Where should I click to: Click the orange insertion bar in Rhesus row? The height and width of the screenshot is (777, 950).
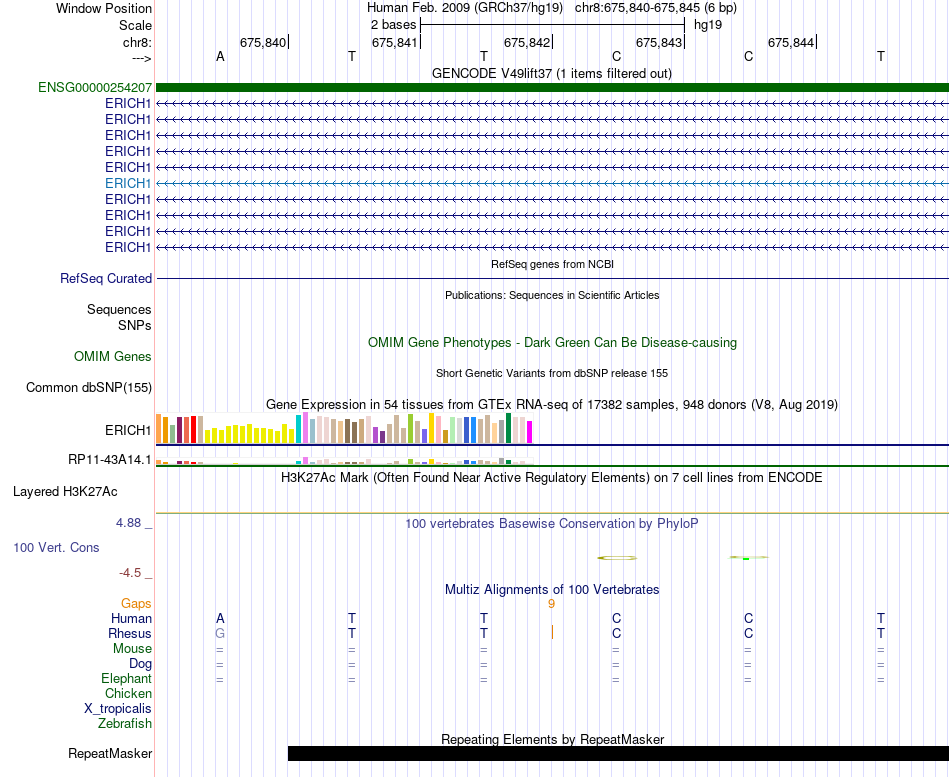coord(552,632)
